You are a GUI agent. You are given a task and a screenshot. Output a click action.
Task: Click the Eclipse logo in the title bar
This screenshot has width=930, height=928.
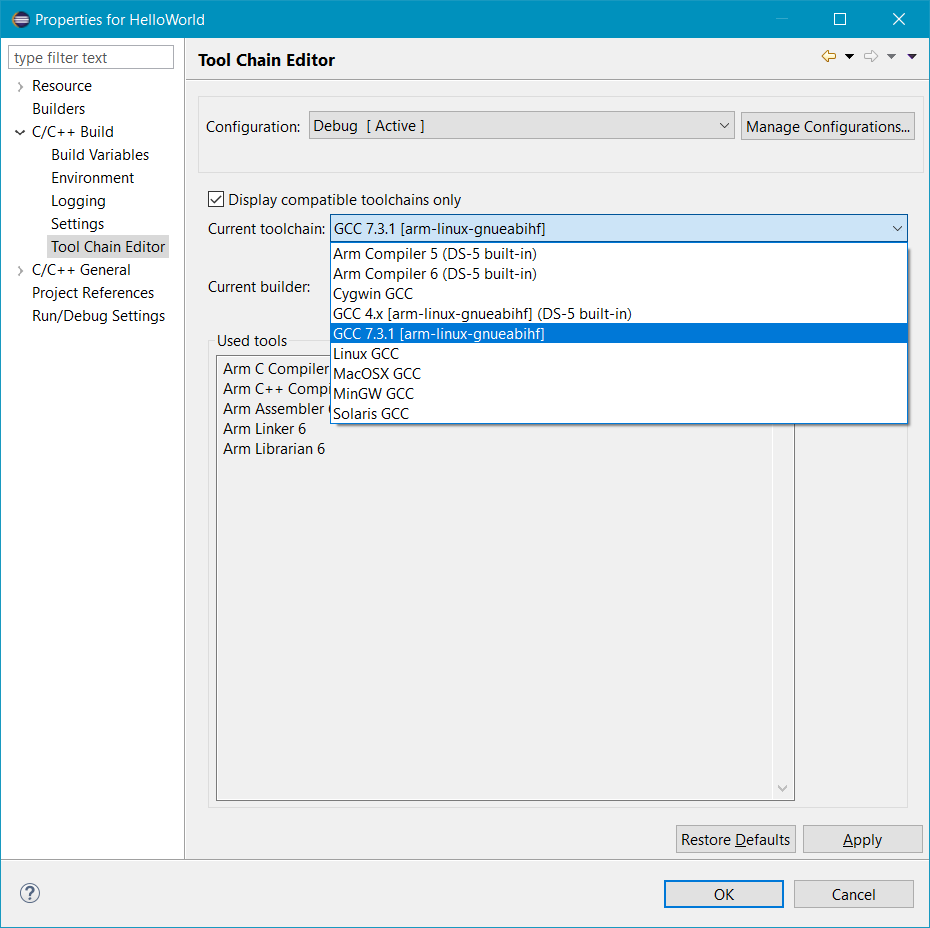[21, 18]
